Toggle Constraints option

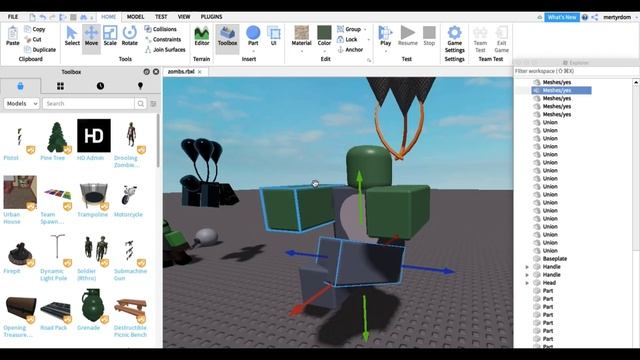(x=163, y=40)
